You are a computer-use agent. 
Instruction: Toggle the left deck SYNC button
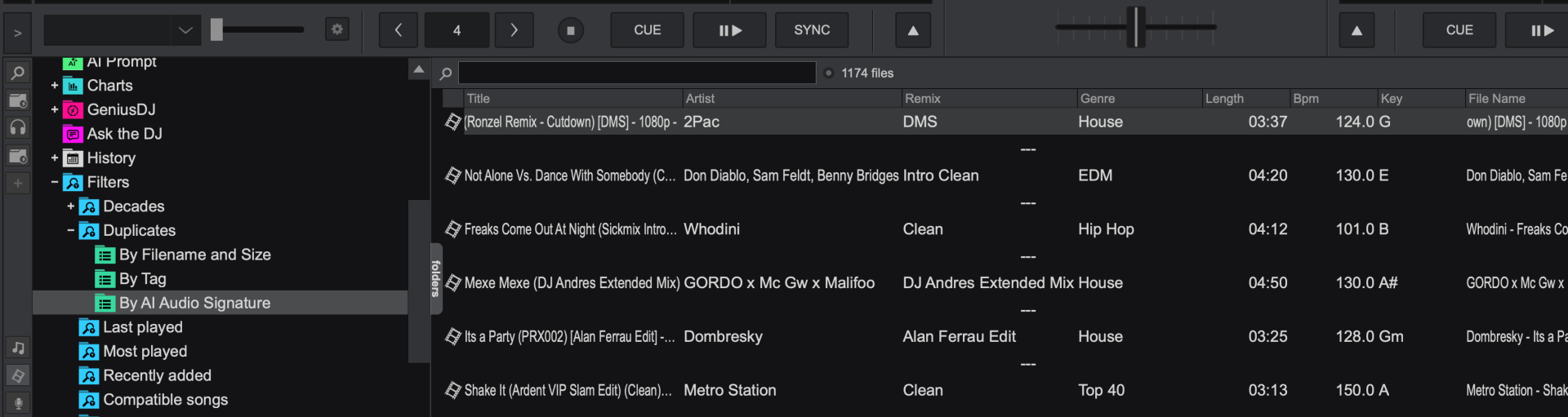[811, 30]
